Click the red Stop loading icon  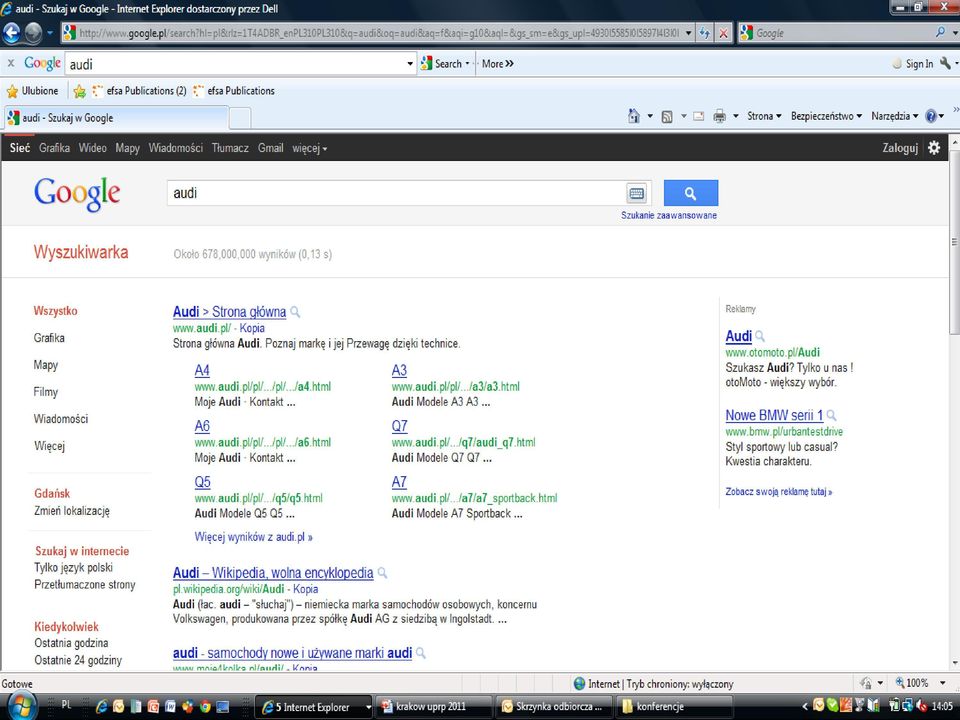coord(724,34)
